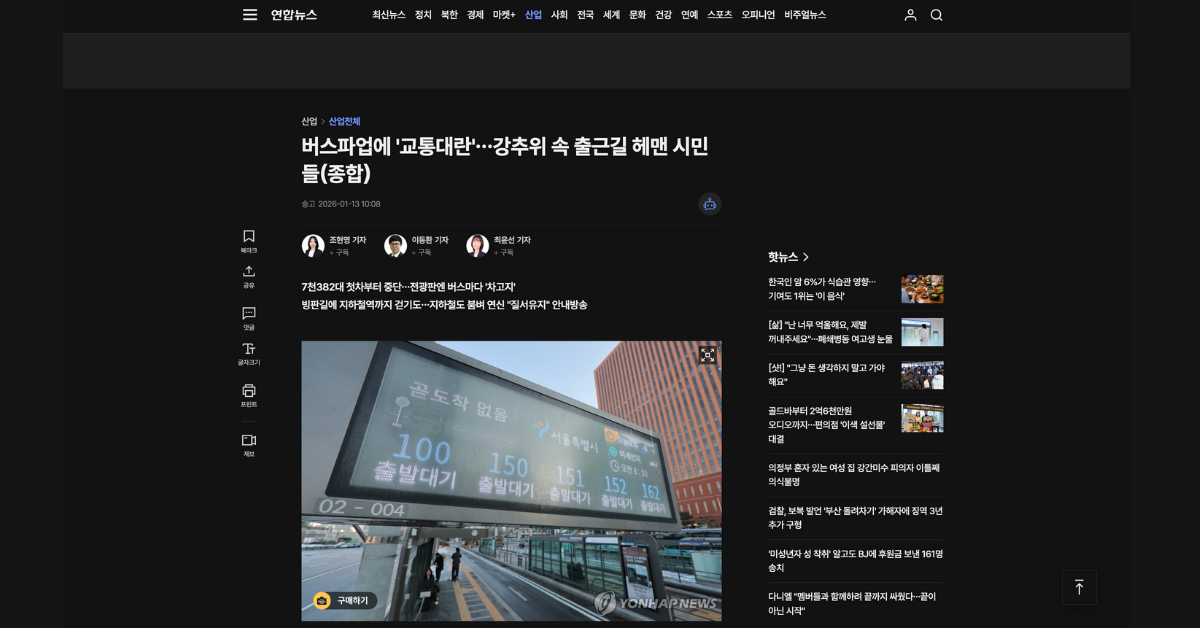The image size is (1200, 628).
Task: Expand the article photo to fullscreen
Action: 707,355
